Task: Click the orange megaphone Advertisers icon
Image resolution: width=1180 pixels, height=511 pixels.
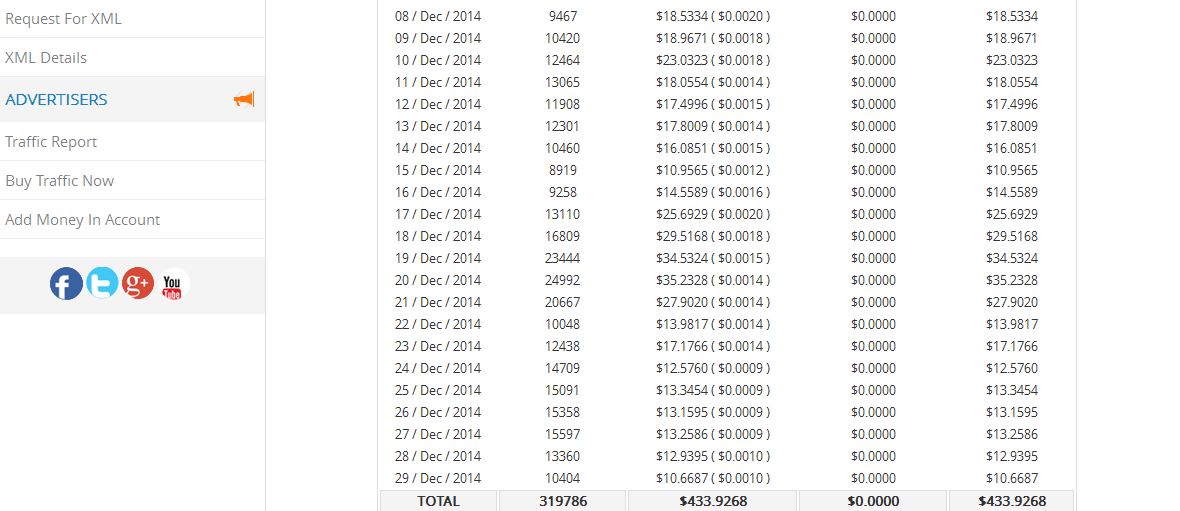Action: point(244,99)
